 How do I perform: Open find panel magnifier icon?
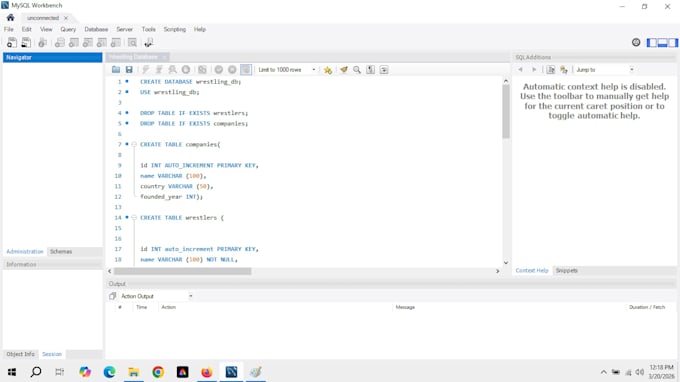pos(357,69)
